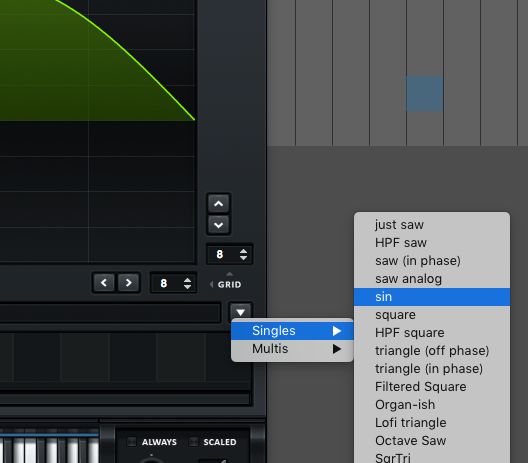Choose 'Filtered Square' waveform
528x463 pixels.
click(432, 387)
